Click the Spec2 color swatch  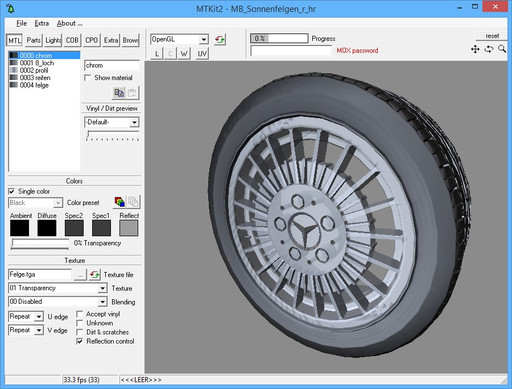(74, 228)
